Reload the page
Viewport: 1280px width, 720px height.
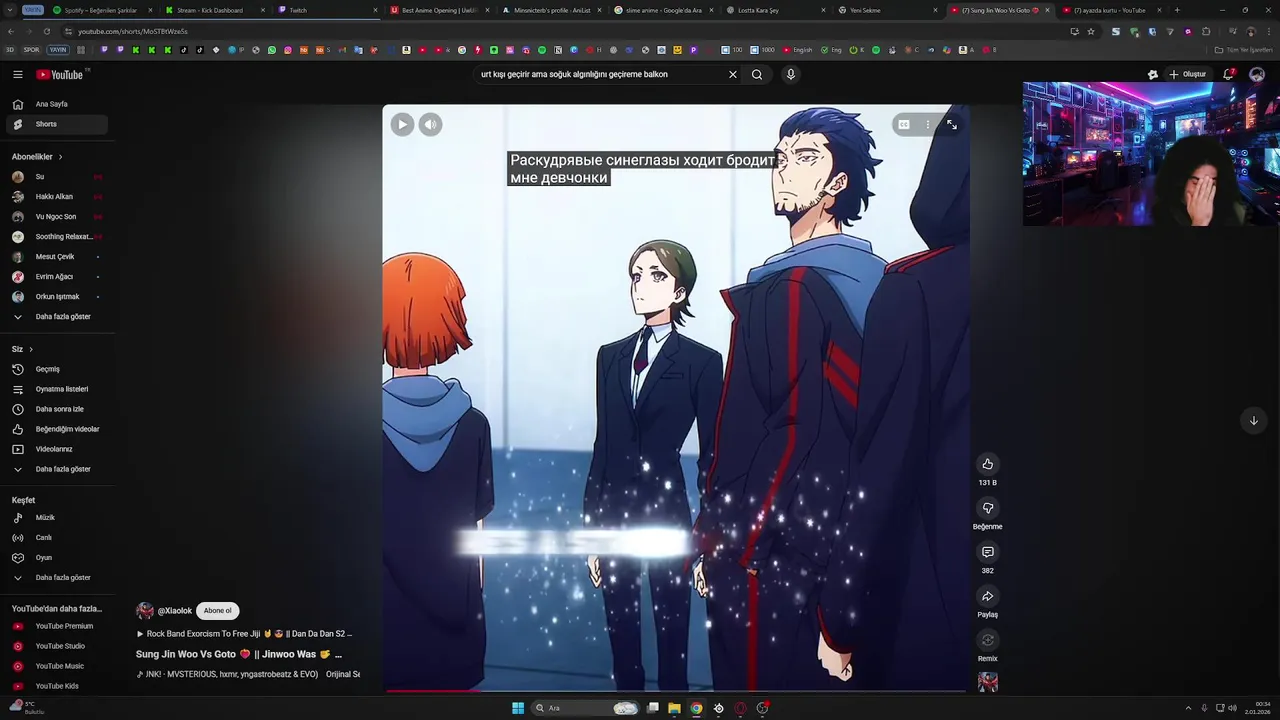click(46, 31)
